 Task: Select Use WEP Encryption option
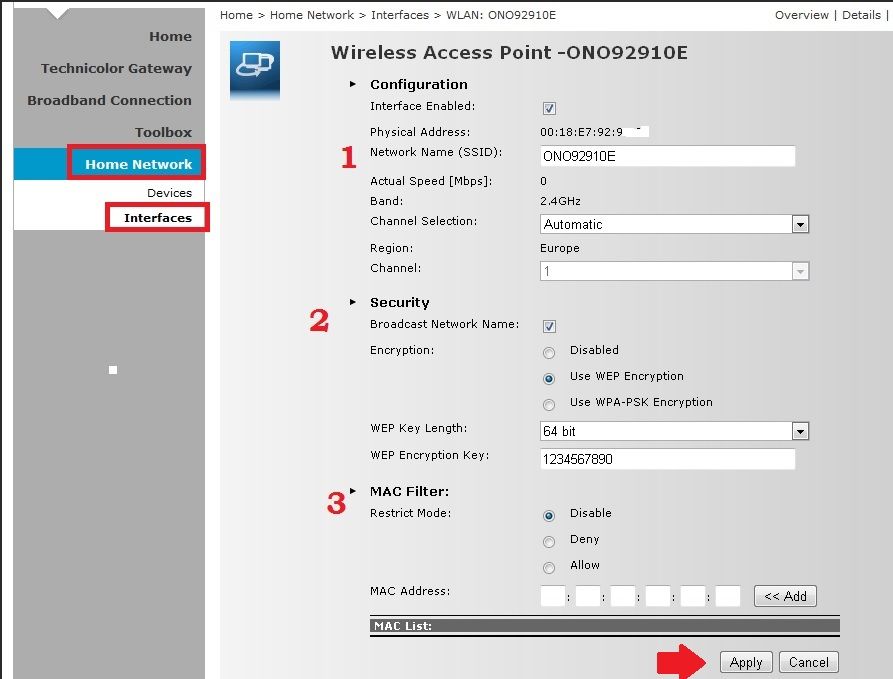(x=549, y=379)
